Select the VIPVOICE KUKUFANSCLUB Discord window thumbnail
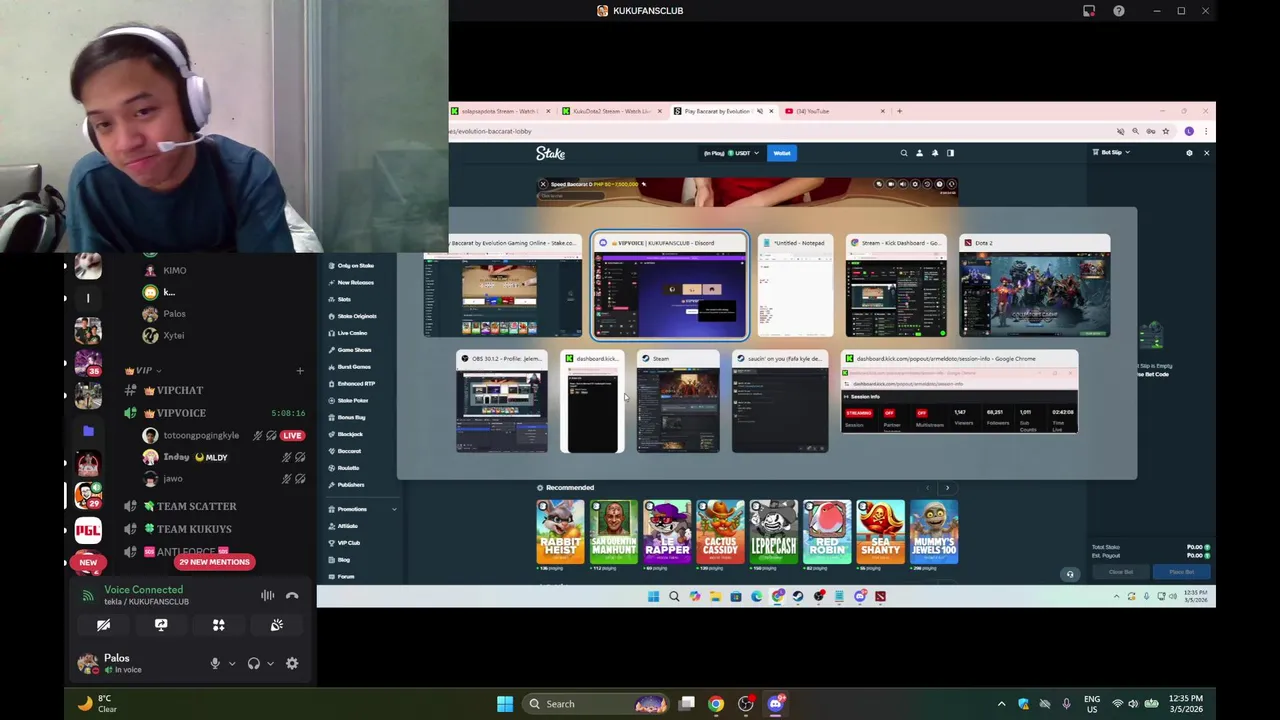This screenshot has width=1280, height=720. point(669,287)
